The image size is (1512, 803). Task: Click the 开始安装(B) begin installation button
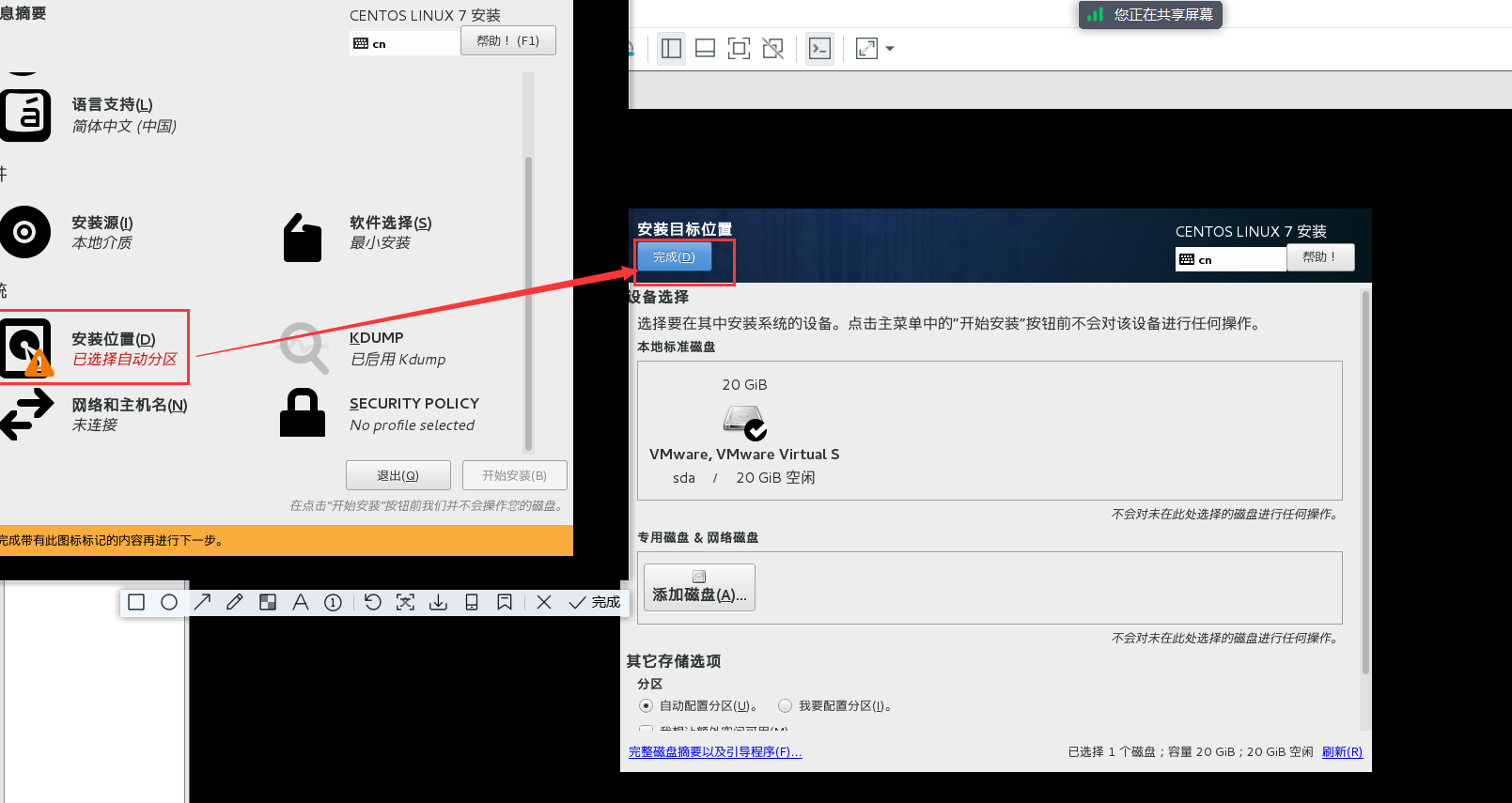pyautogui.click(x=515, y=475)
